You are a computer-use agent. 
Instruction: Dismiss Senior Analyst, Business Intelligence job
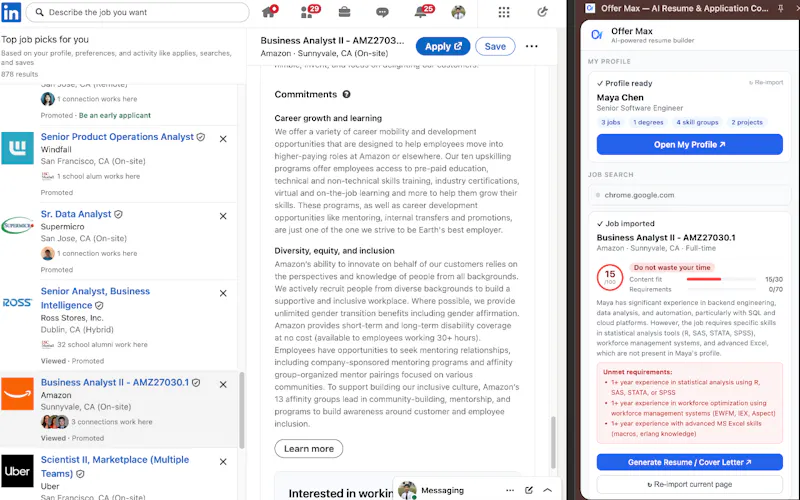pos(223,293)
